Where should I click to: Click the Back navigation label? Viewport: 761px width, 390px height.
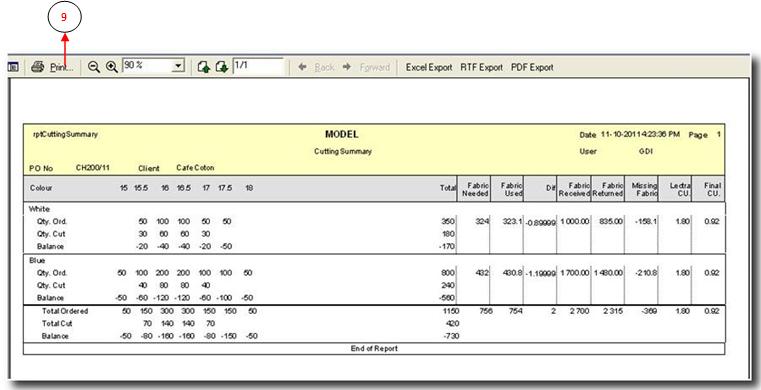tap(324, 67)
